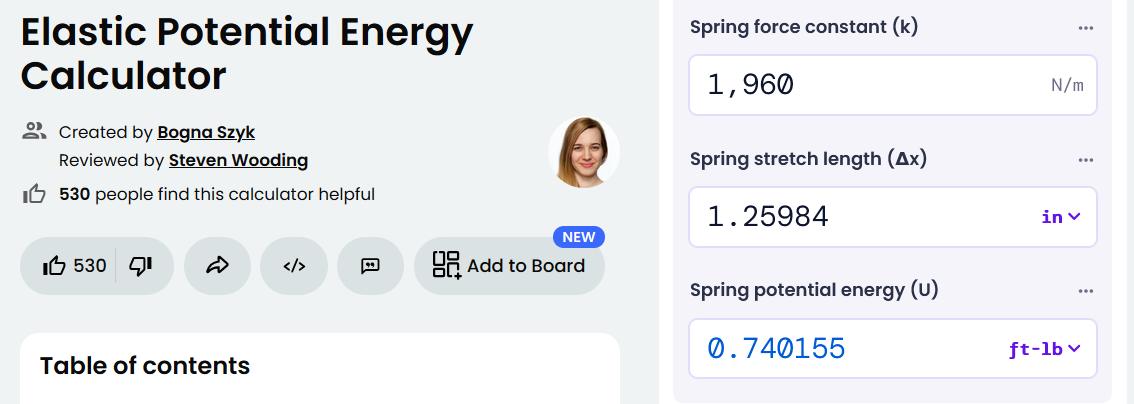Click the N/m unit label

point(1067,86)
